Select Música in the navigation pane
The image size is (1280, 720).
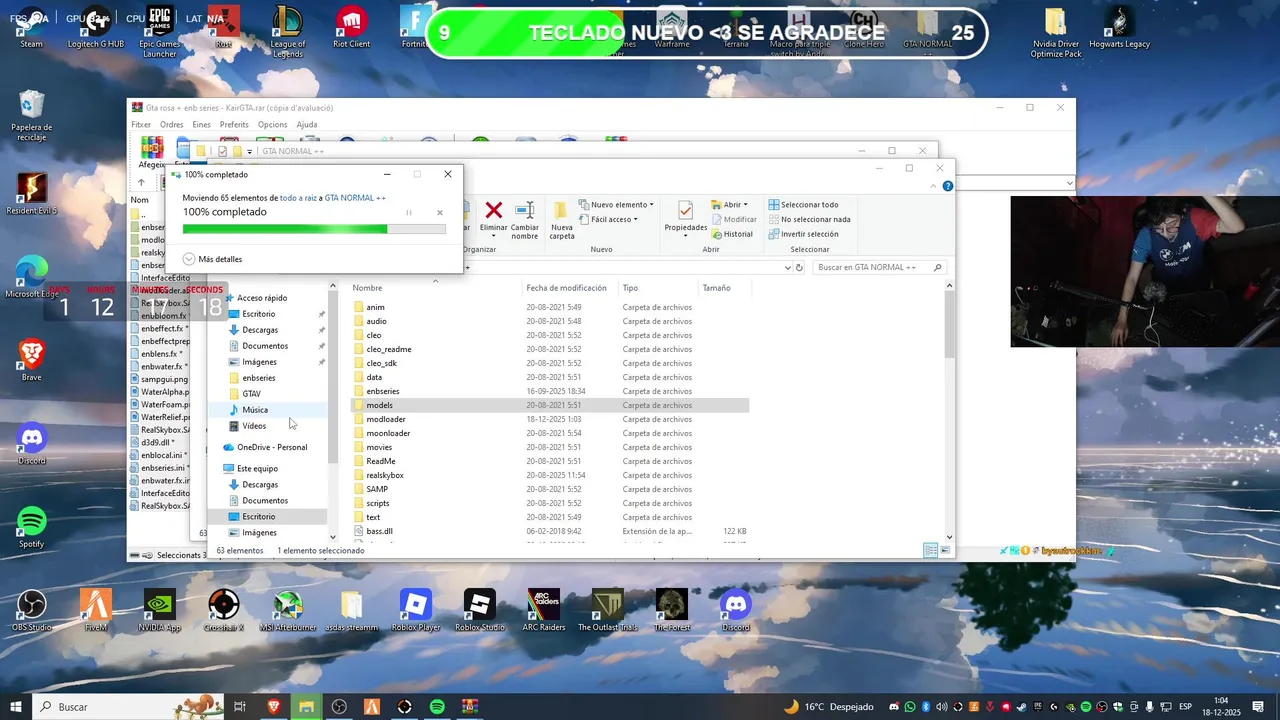tap(254, 410)
